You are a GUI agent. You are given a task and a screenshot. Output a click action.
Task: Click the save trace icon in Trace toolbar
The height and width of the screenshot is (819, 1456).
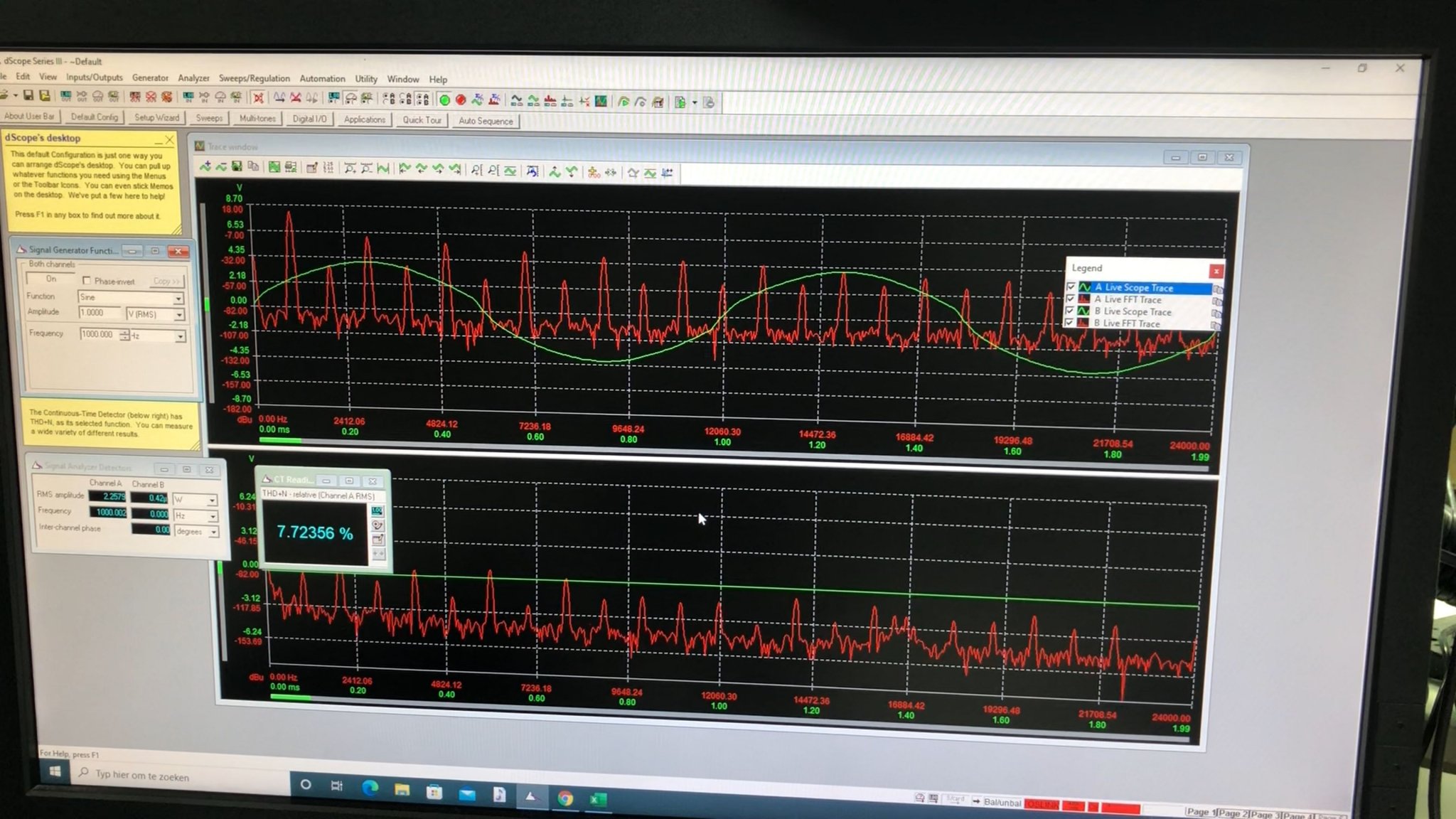pyautogui.click(x=237, y=166)
